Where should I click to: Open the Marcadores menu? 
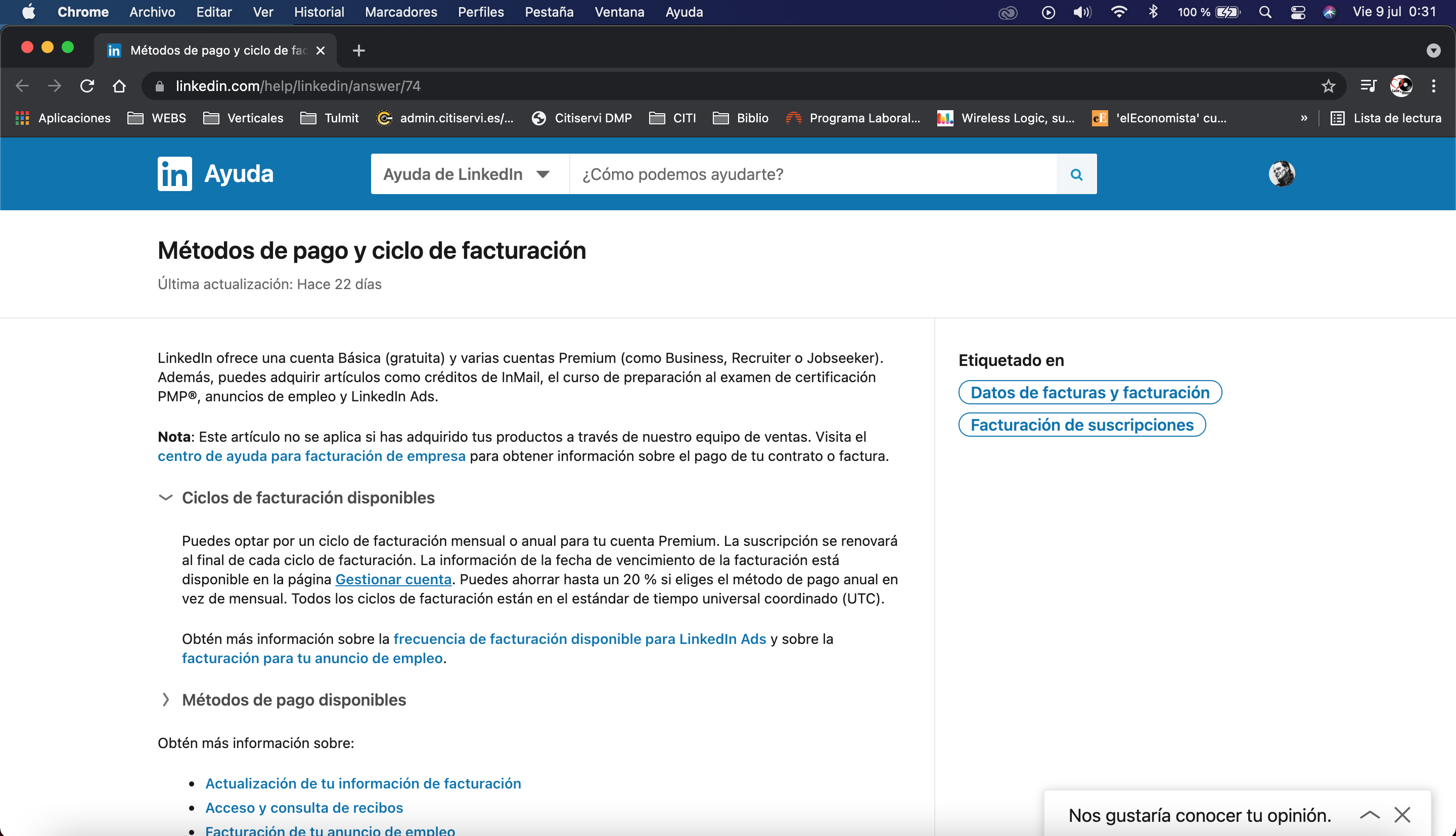click(401, 12)
